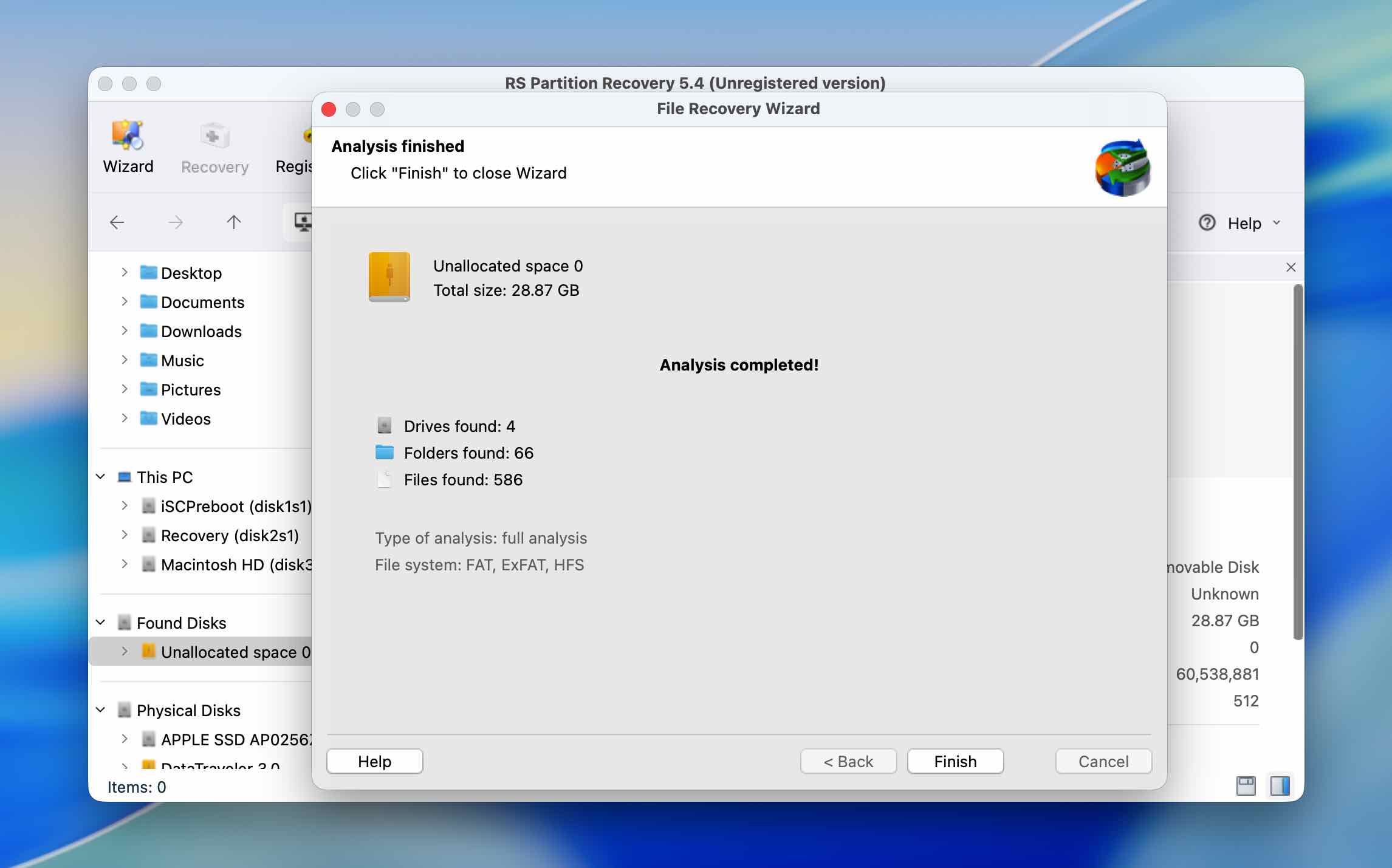Viewport: 1392px width, 868px height.
Task: Click the Drives found: 4 text
Action: (x=459, y=426)
